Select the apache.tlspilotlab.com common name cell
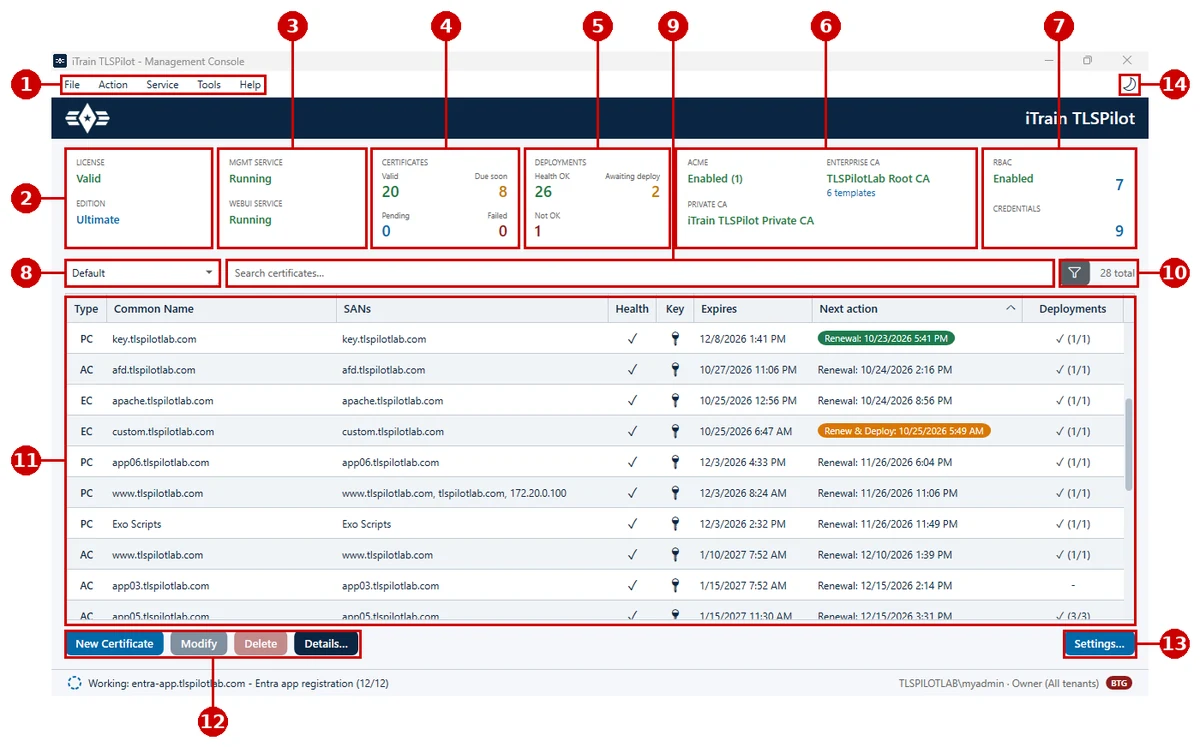 [x=163, y=401]
